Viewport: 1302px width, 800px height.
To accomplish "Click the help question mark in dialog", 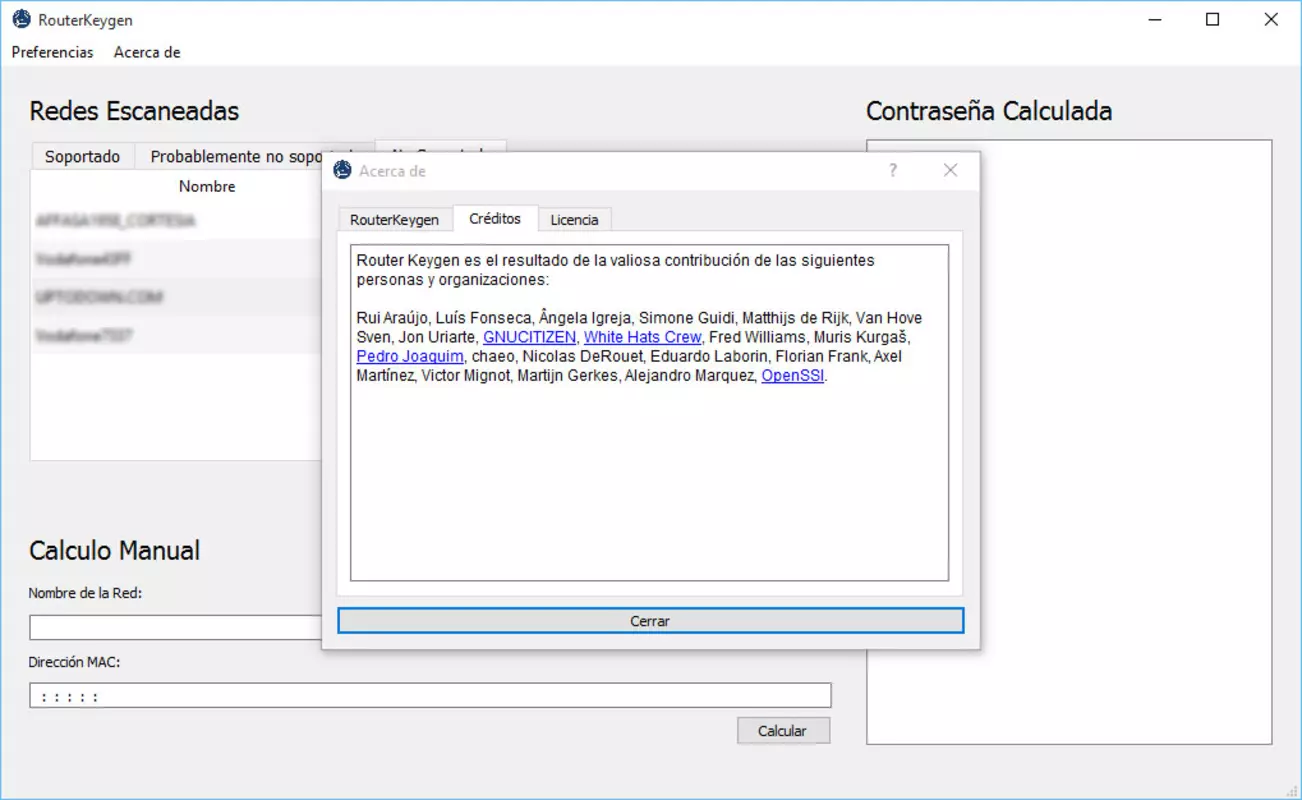I will [x=893, y=171].
